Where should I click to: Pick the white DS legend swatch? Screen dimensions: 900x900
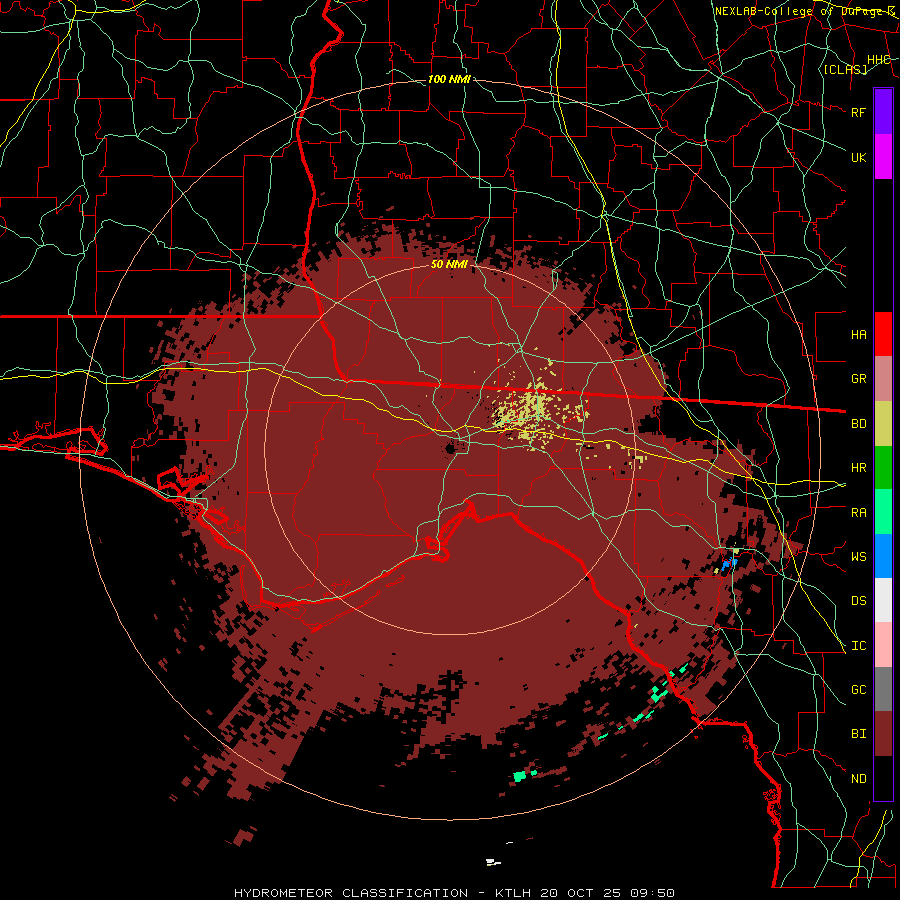(x=883, y=600)
